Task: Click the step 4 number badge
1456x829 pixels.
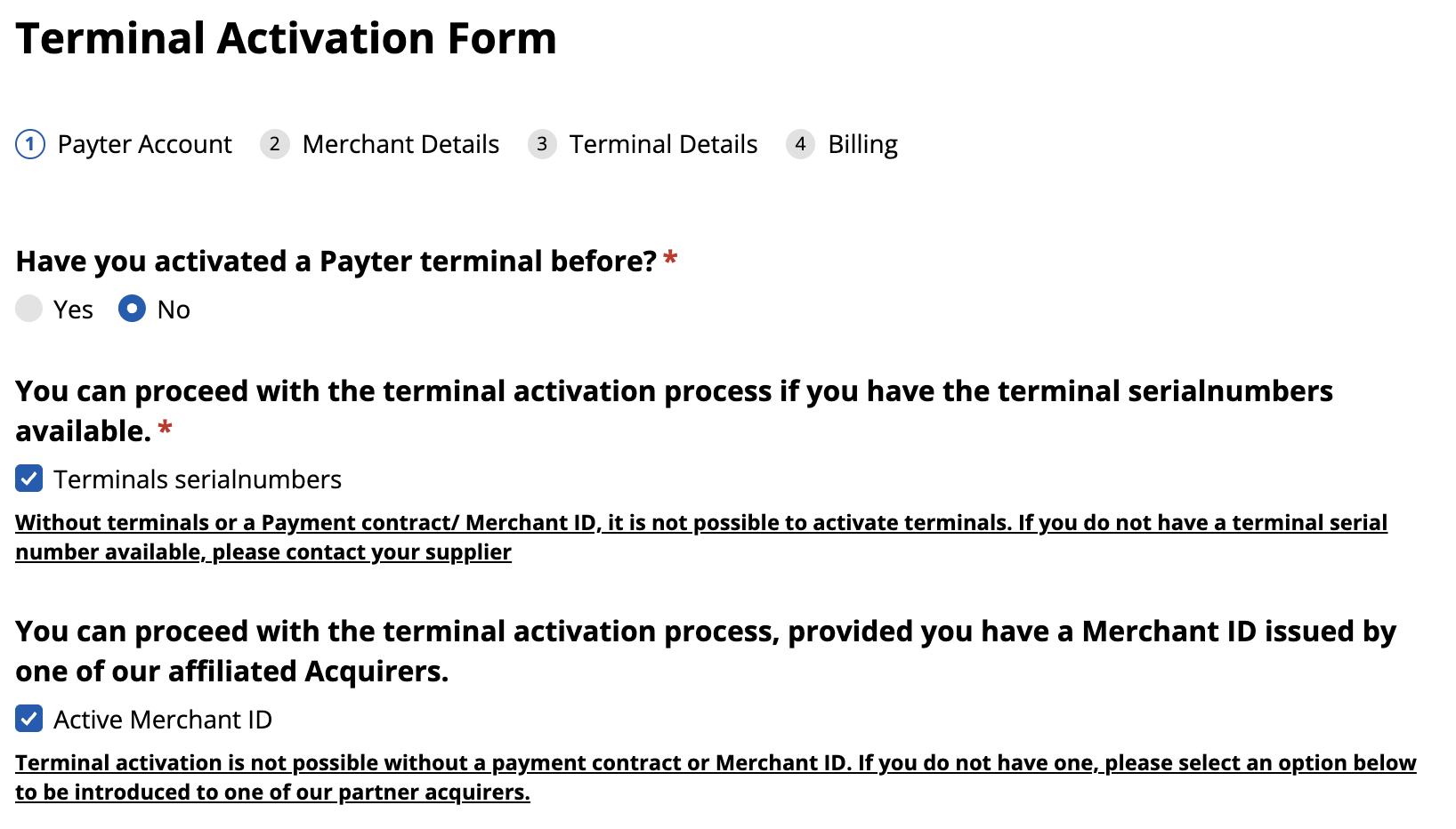Action: (800, 144)
